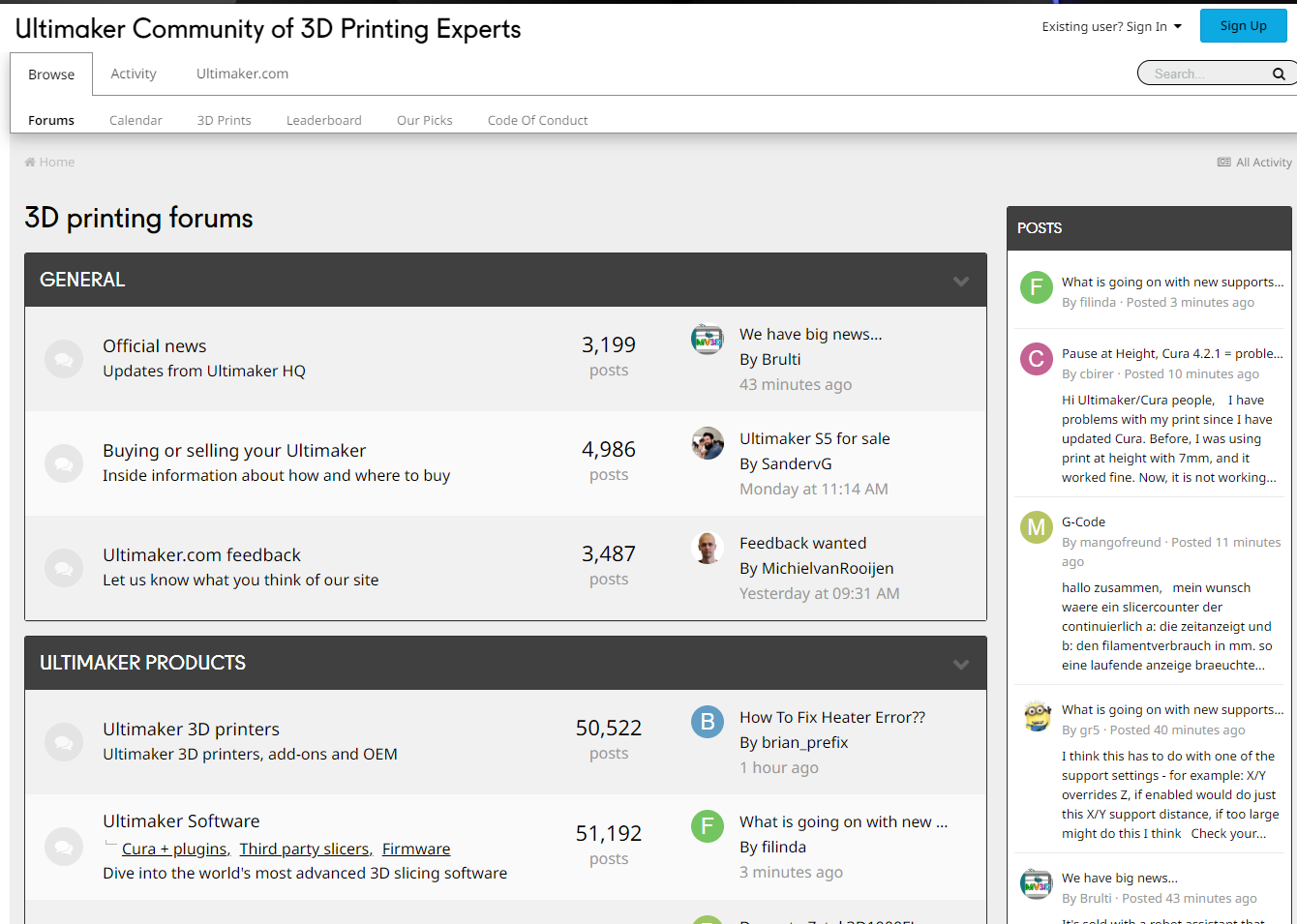This screenshot has height=924, width=1297.
Task: Collapse the GENERAL category chevron
Action: click(961, 282)
